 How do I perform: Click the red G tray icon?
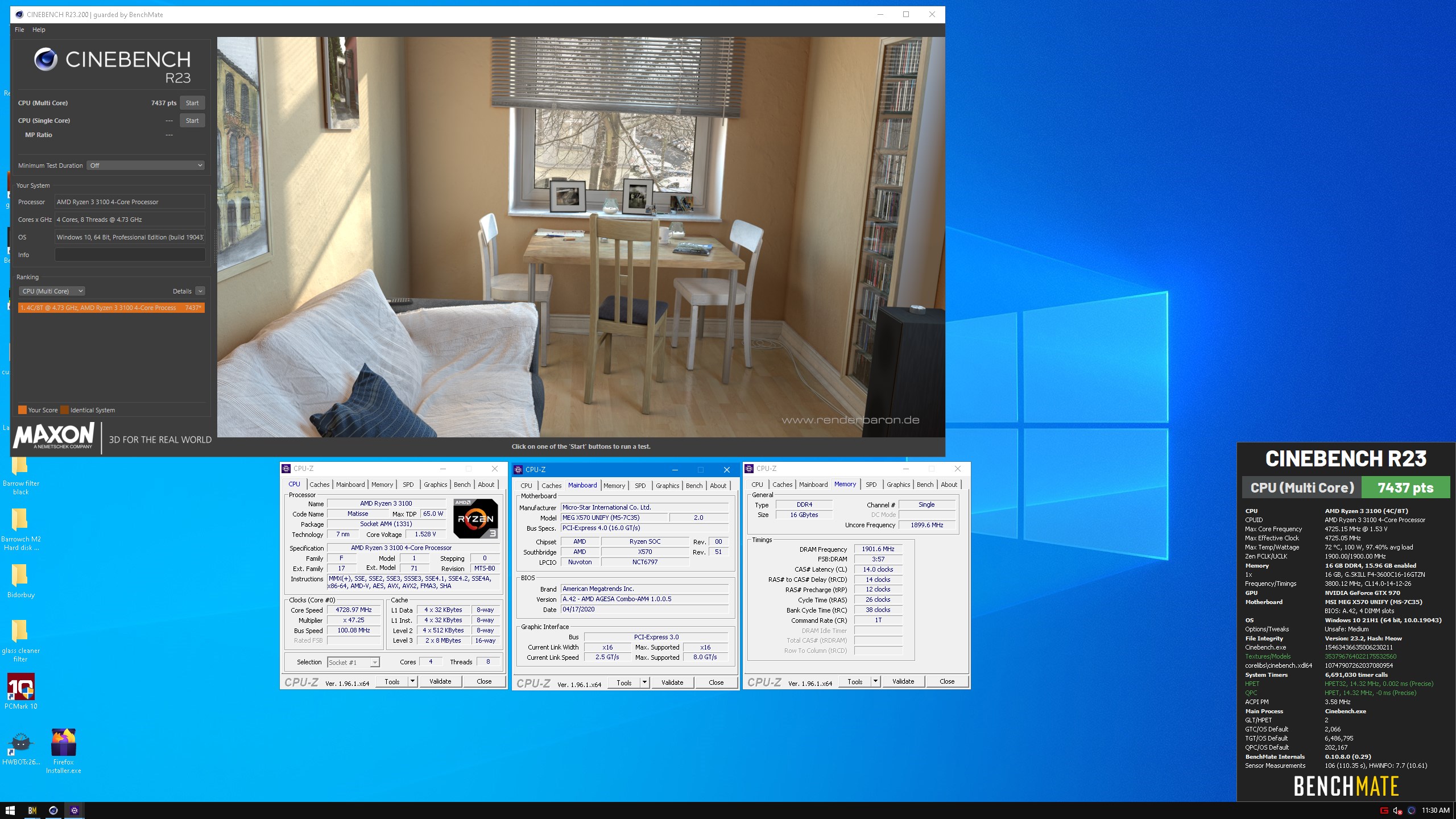(x=1384, y=810)
